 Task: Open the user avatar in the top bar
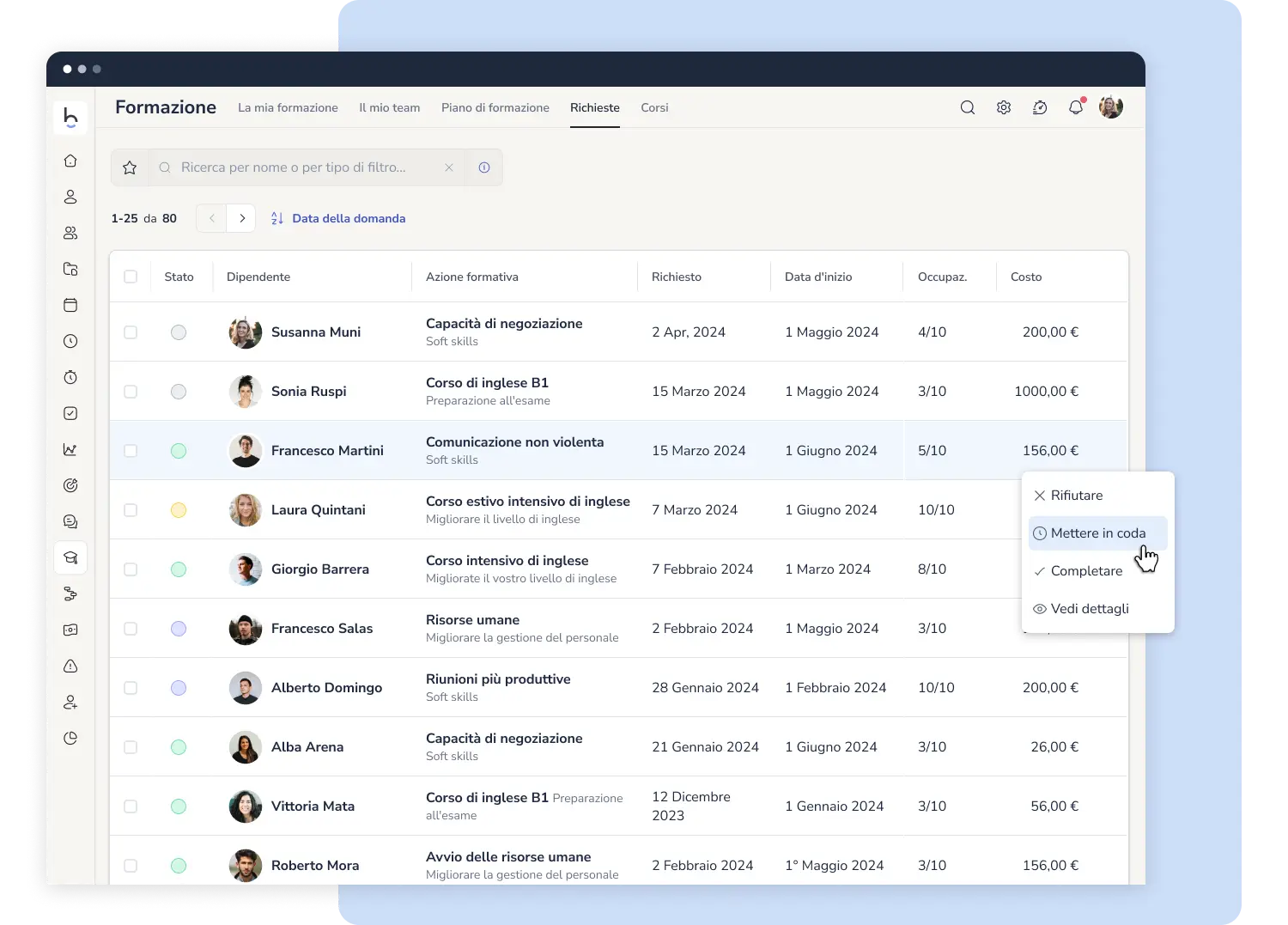pos(1111,107)
